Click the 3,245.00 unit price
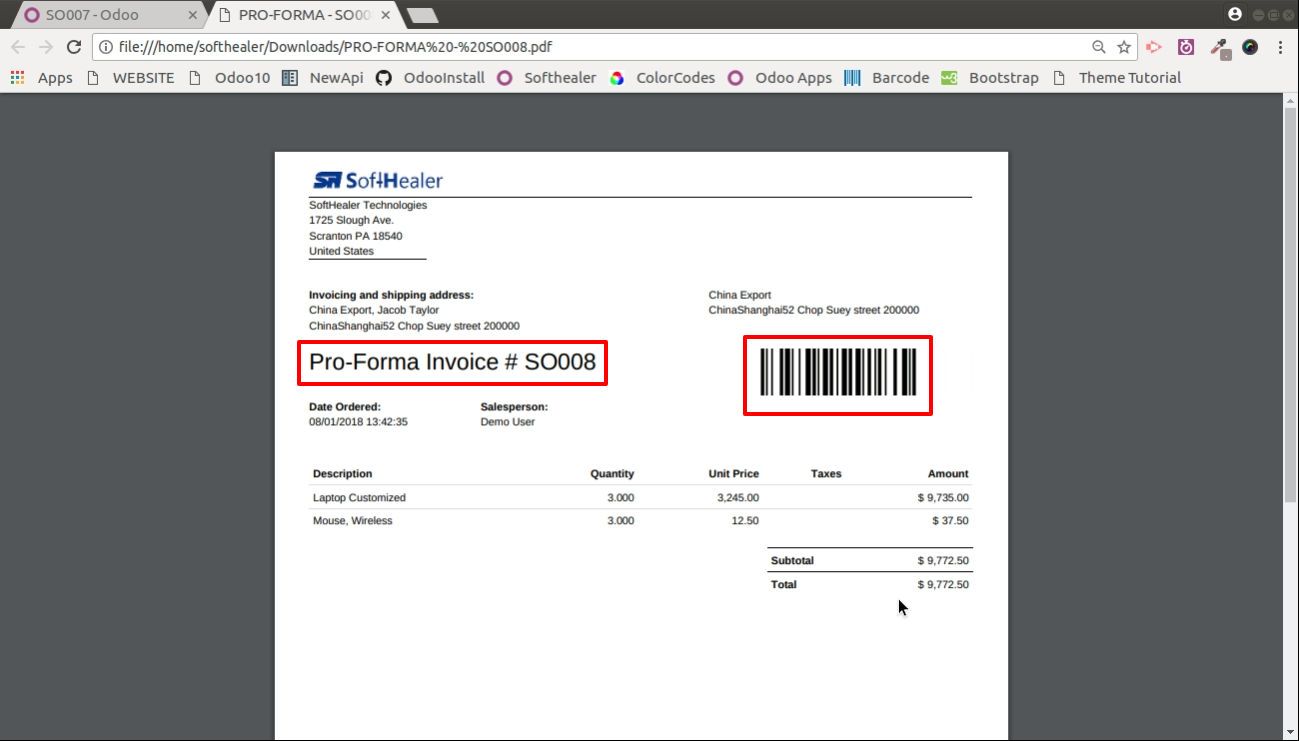This screenshot has width=1299, height=741. coord(738,497)
